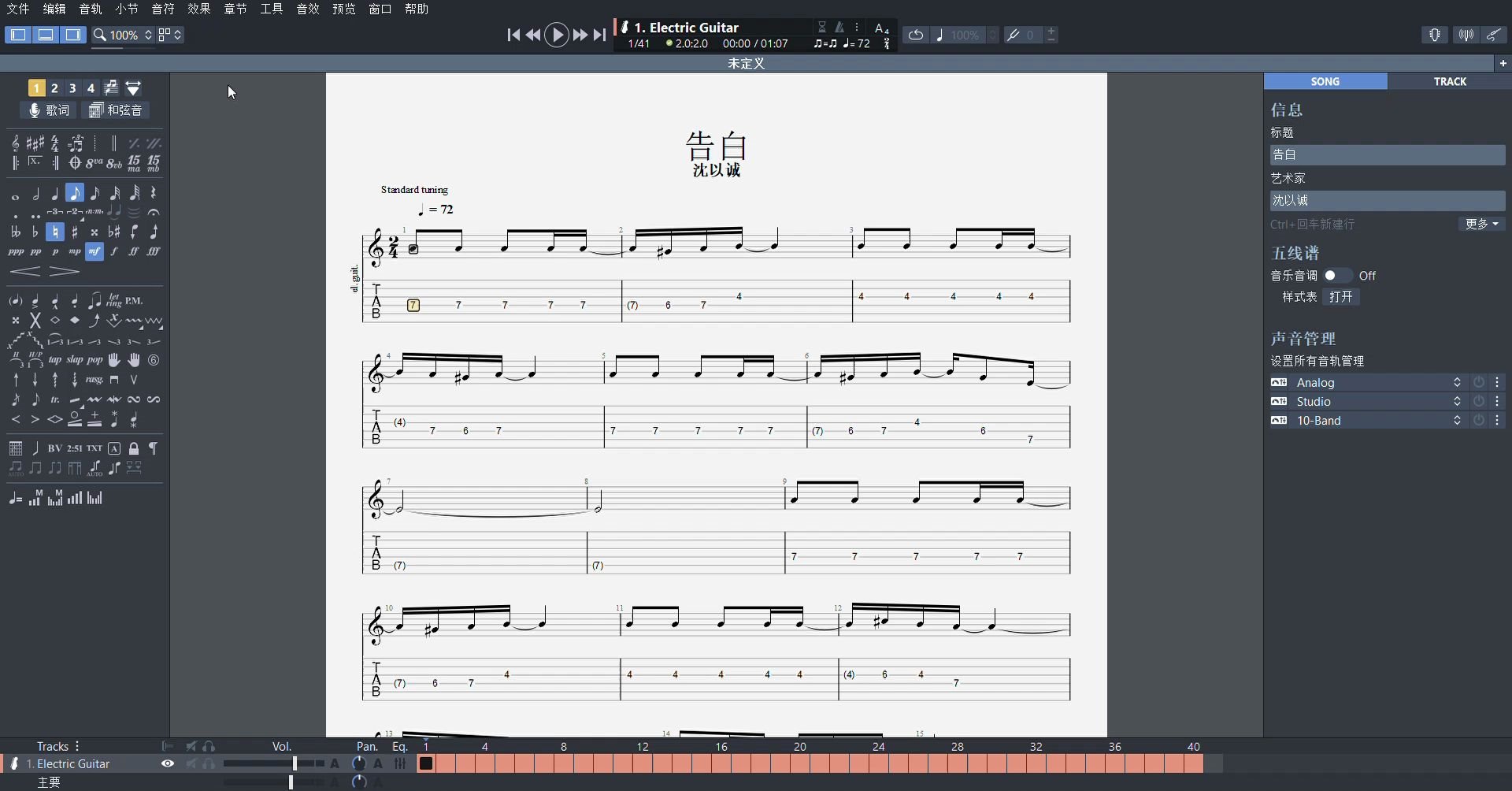Play the score
This screenshot has height=791, width=1512.
557,35
